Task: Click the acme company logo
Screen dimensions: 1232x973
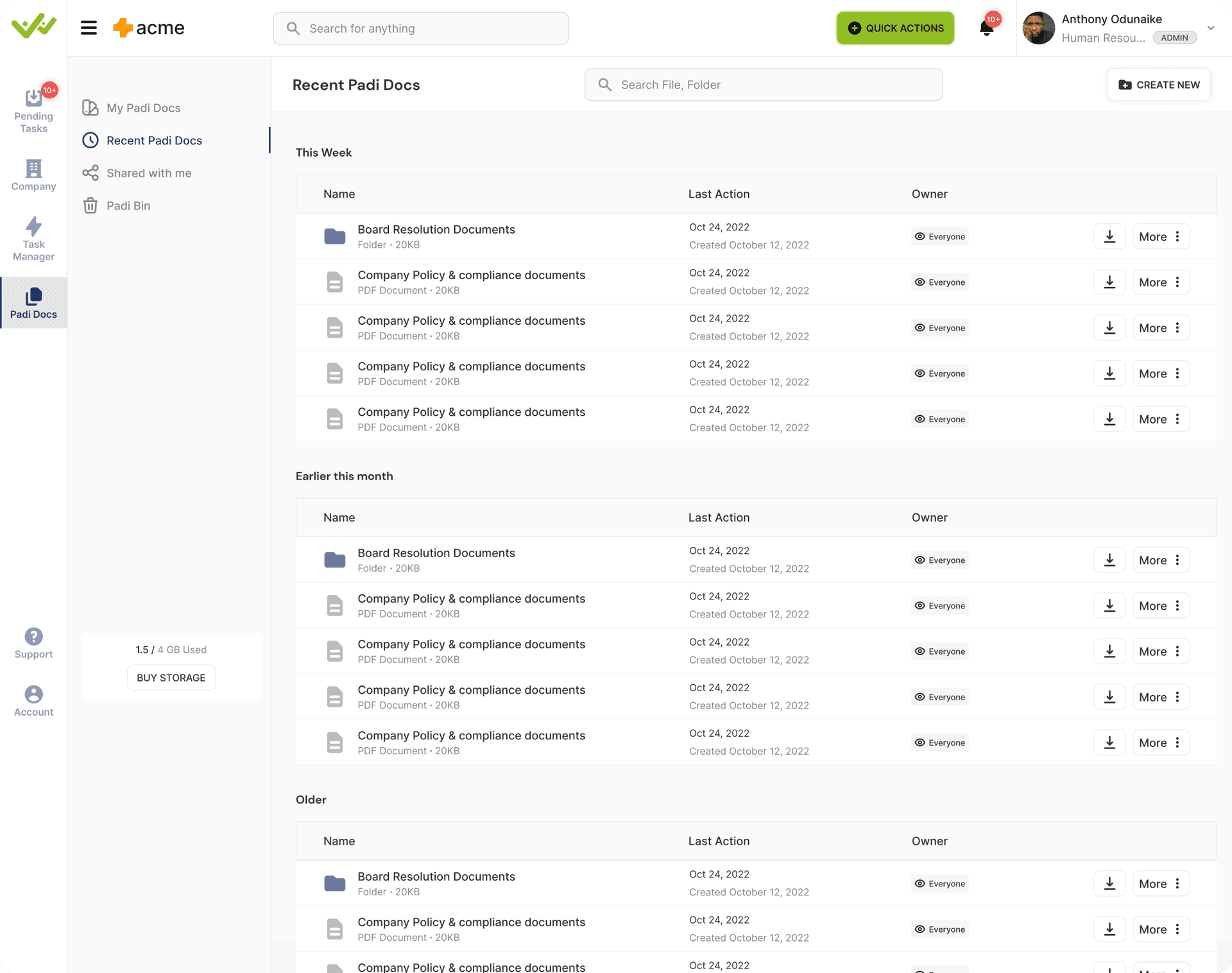Action: click(x=149, y=28)
